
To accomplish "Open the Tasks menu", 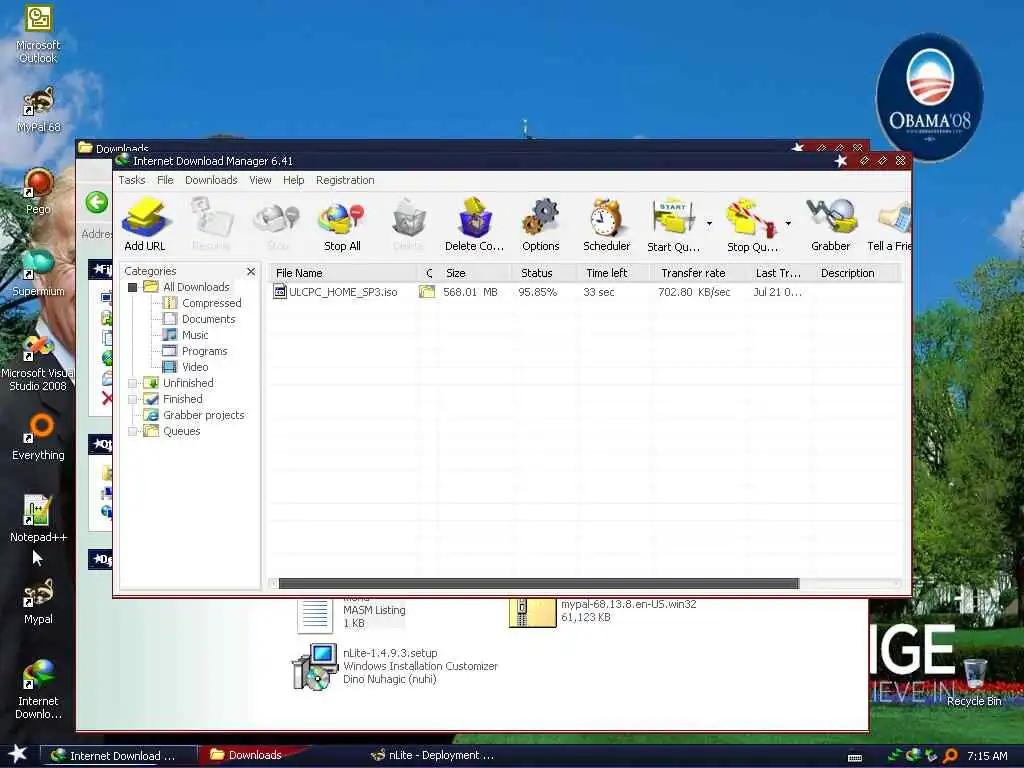I will 132,180.
